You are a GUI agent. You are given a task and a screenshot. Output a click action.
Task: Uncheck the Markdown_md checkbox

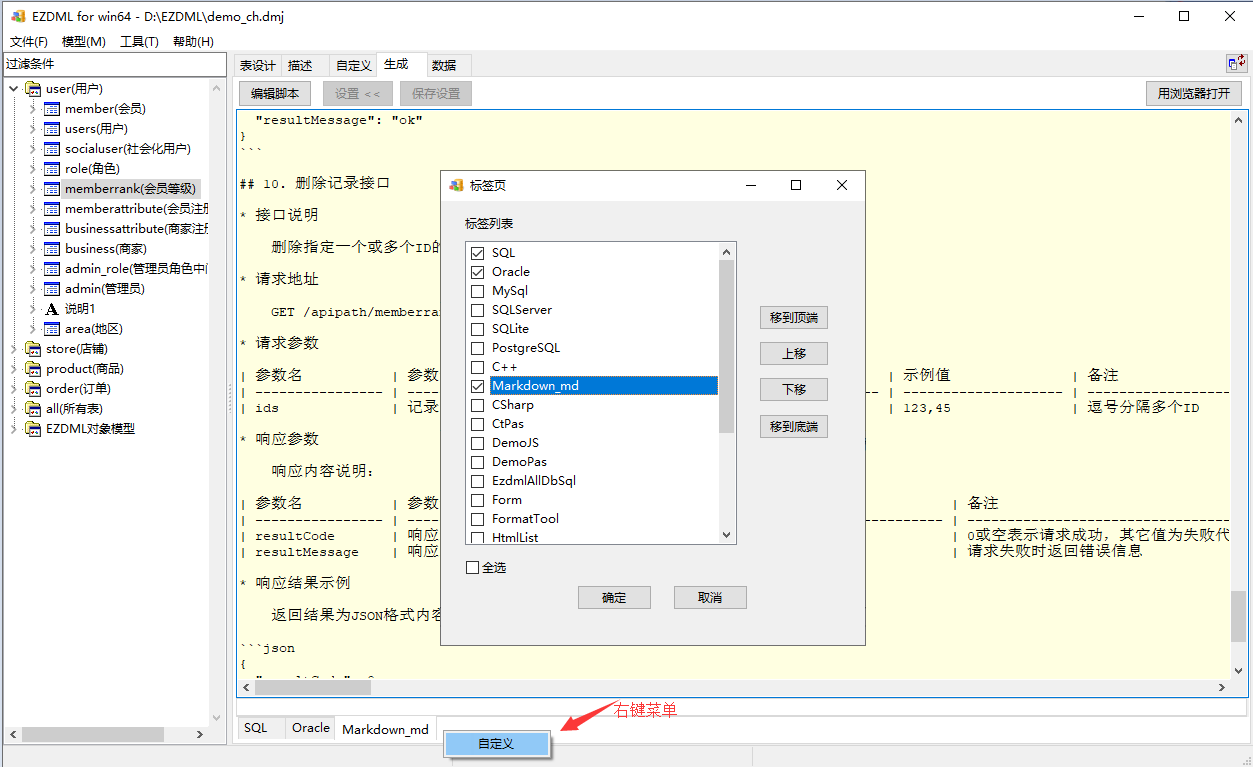click(x=478, y=386)
